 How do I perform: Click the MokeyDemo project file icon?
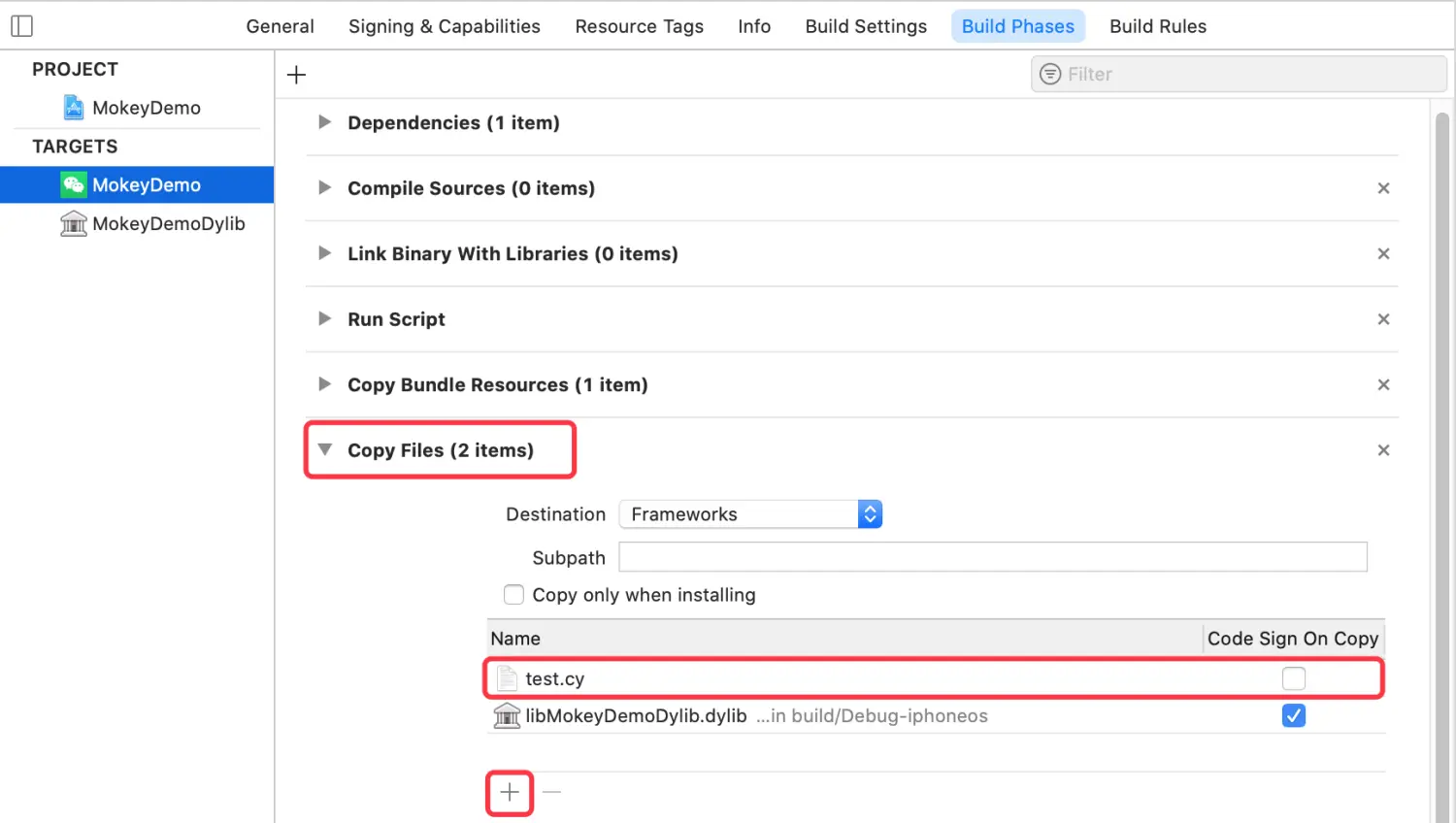74,108
